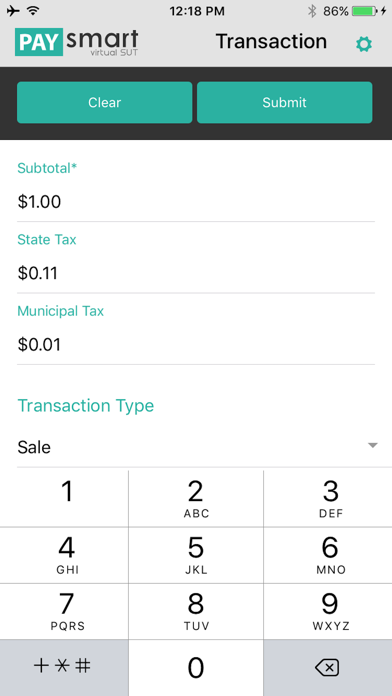The image size is (392, 696).
Task: Select the Subtotal field showing $1.00
Action: (196, 202)
